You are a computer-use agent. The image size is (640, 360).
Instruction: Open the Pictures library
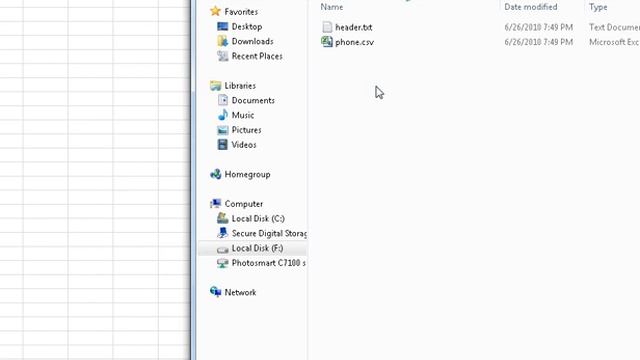(x=246, y=130)
